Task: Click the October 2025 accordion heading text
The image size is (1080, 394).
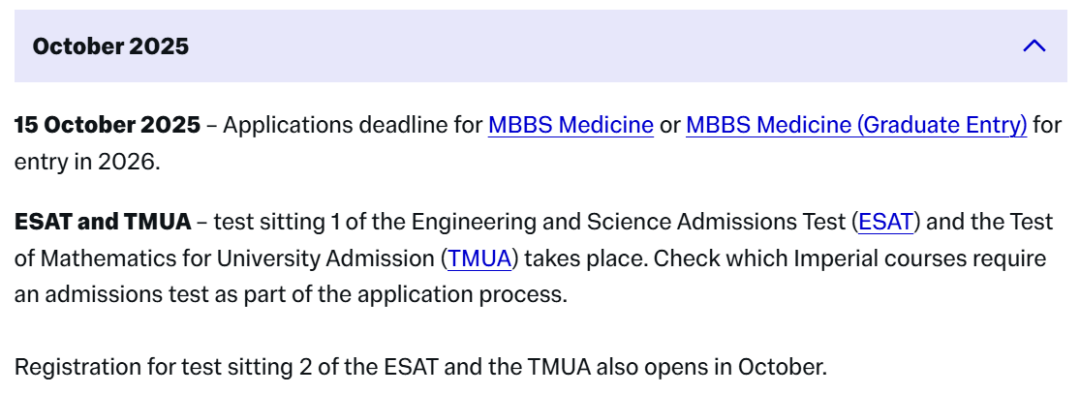Action: 110,46
